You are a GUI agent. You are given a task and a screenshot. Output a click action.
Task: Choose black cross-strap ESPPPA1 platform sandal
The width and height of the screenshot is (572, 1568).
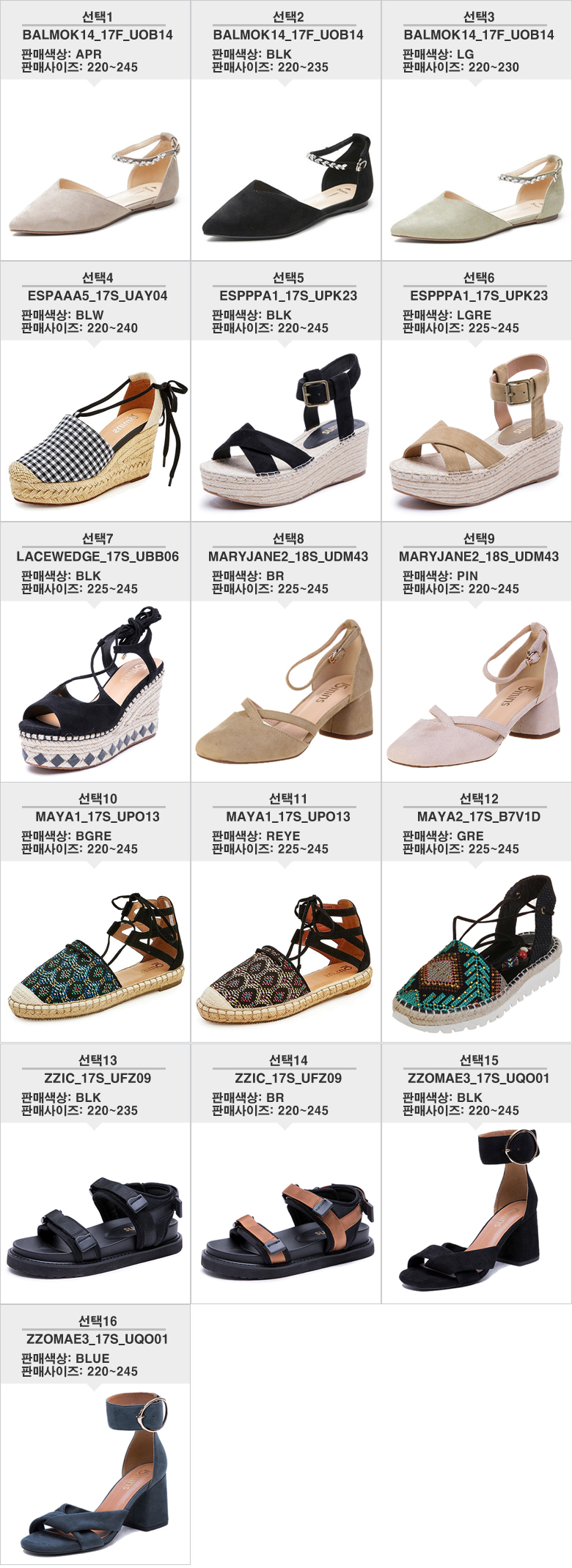tap(285, 429)
